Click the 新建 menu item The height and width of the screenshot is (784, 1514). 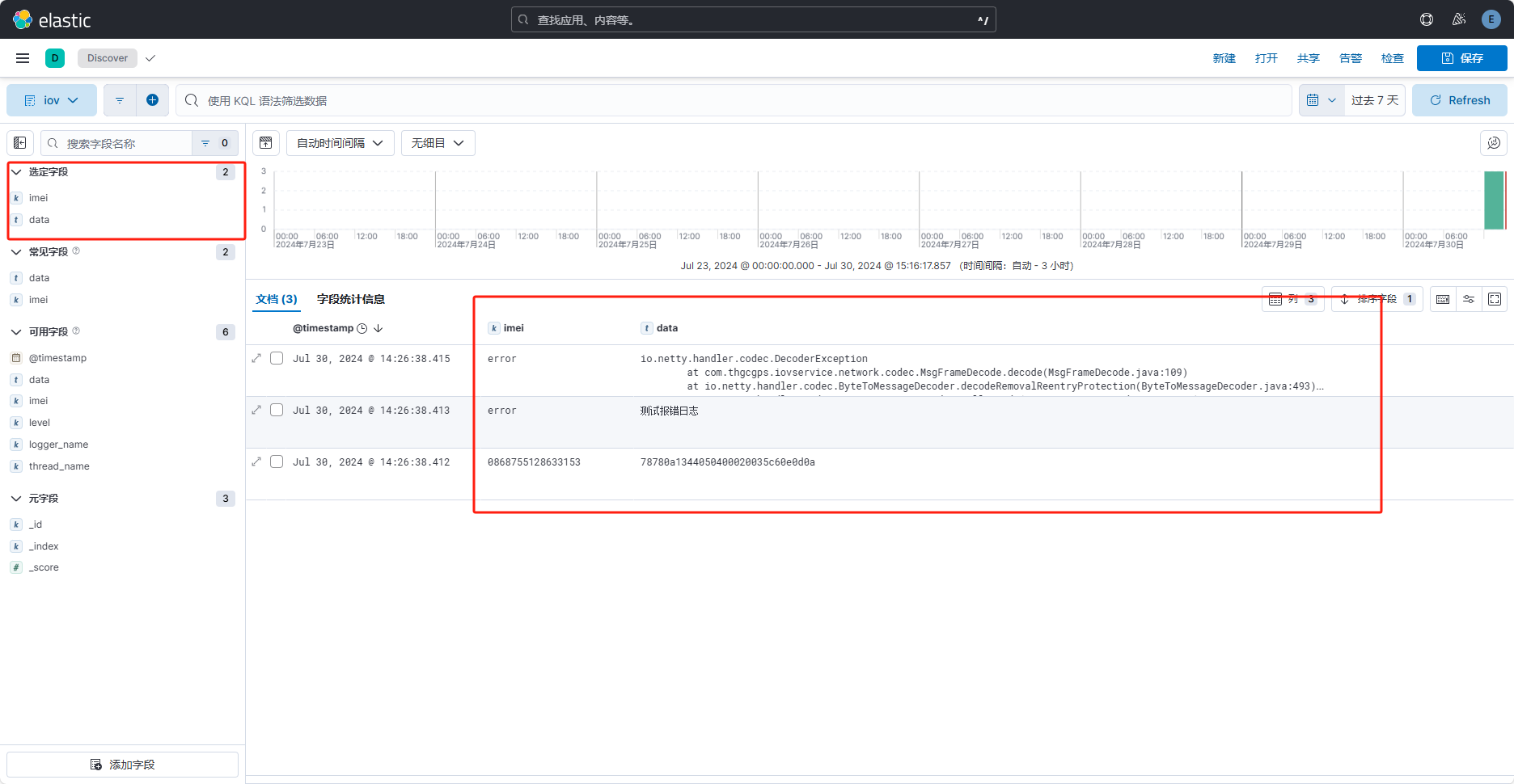(x=1224, y=58)
